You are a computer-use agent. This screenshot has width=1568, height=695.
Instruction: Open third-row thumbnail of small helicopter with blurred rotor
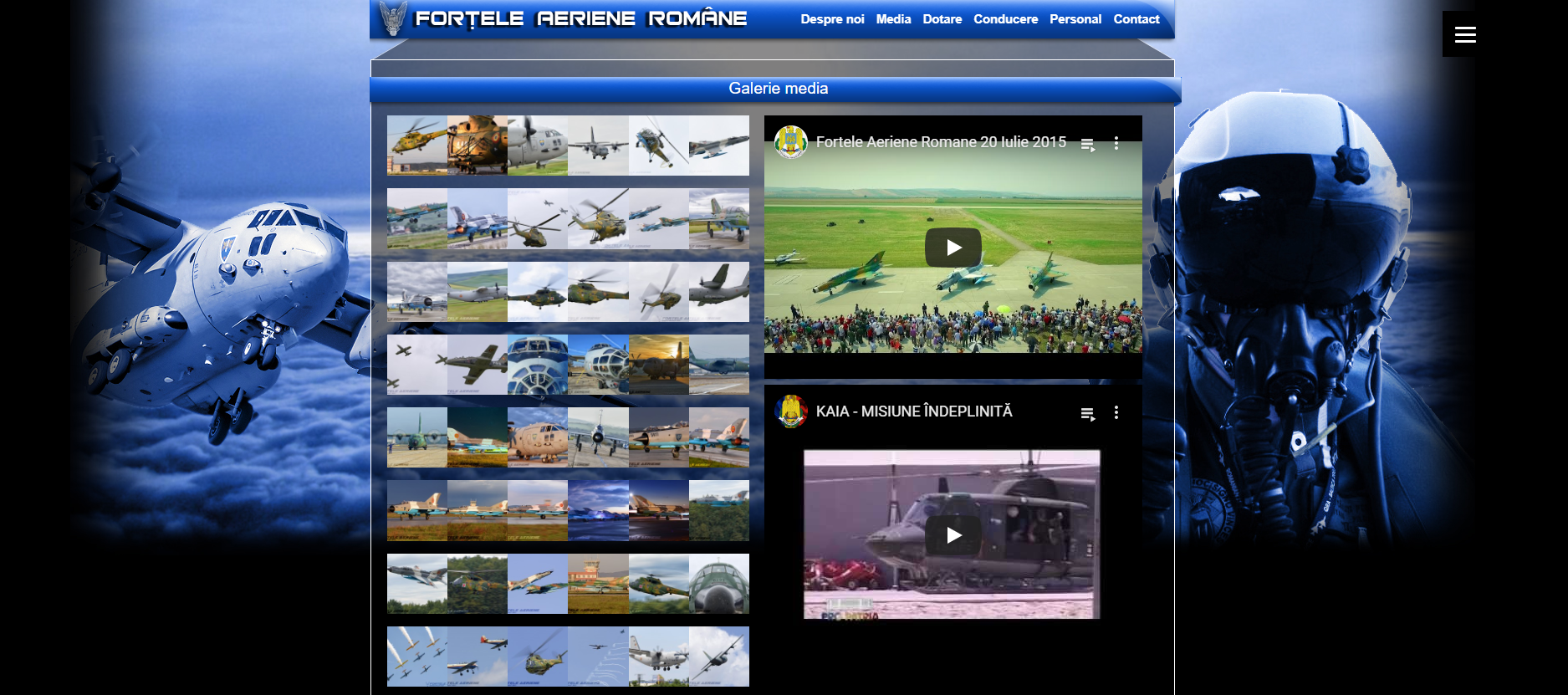659,292
